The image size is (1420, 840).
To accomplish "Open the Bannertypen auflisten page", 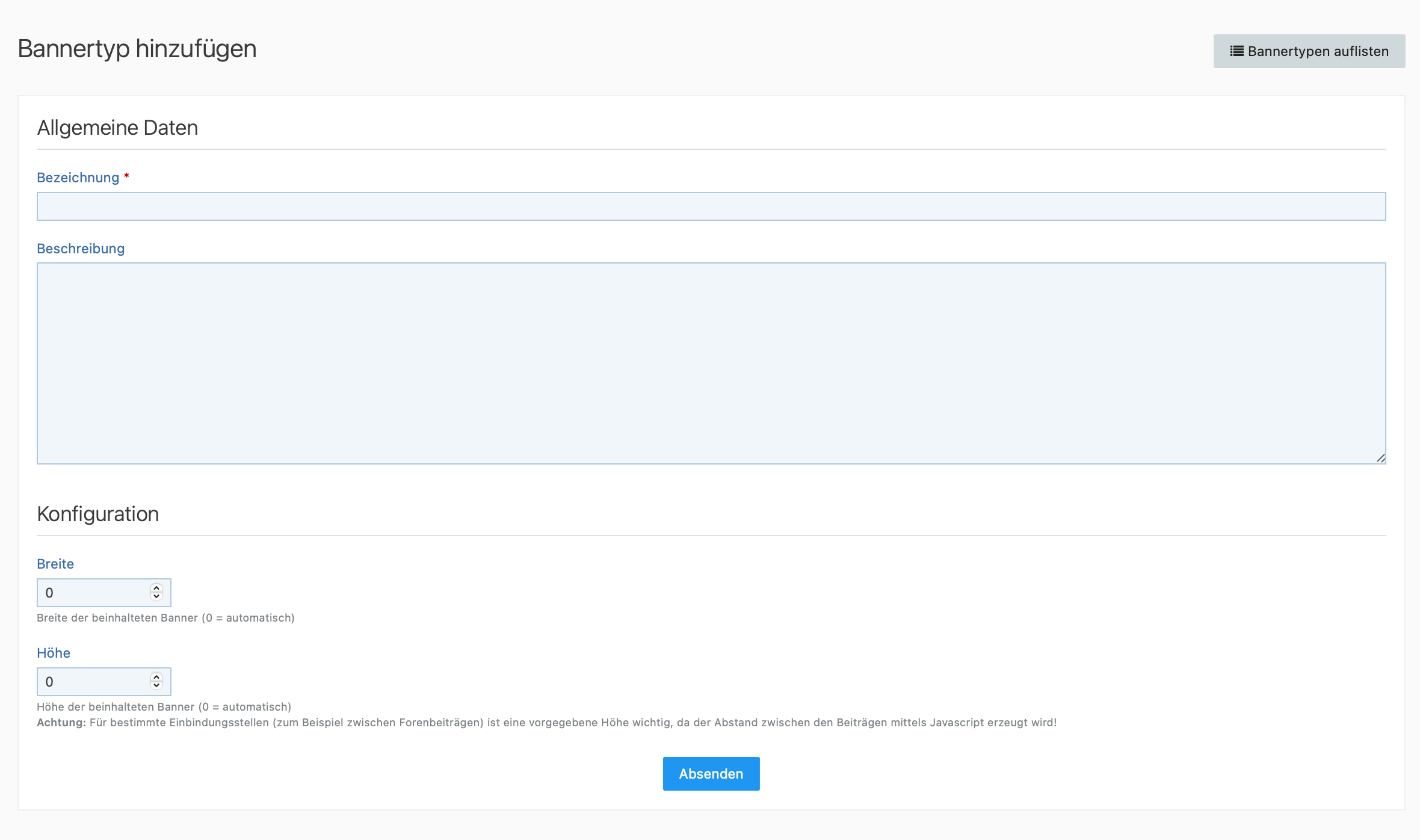I will tap(1317, 51).
